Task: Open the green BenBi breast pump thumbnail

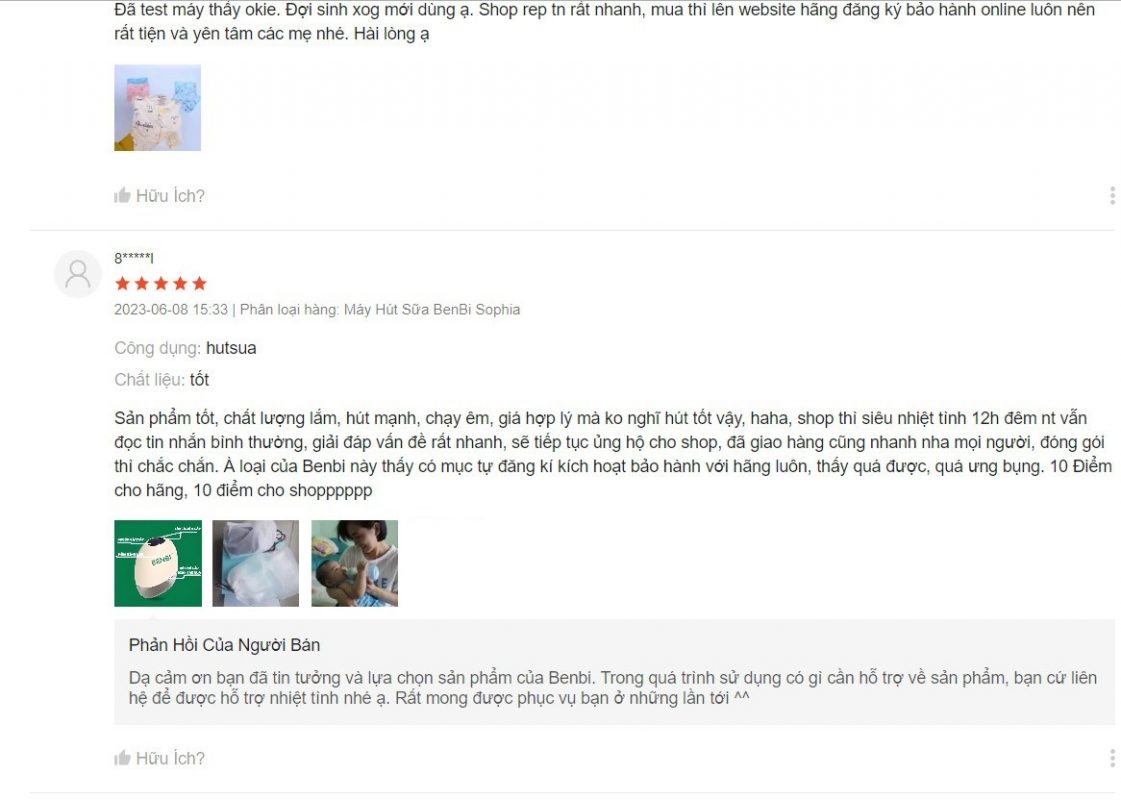Action: click(x=158, y=563)
